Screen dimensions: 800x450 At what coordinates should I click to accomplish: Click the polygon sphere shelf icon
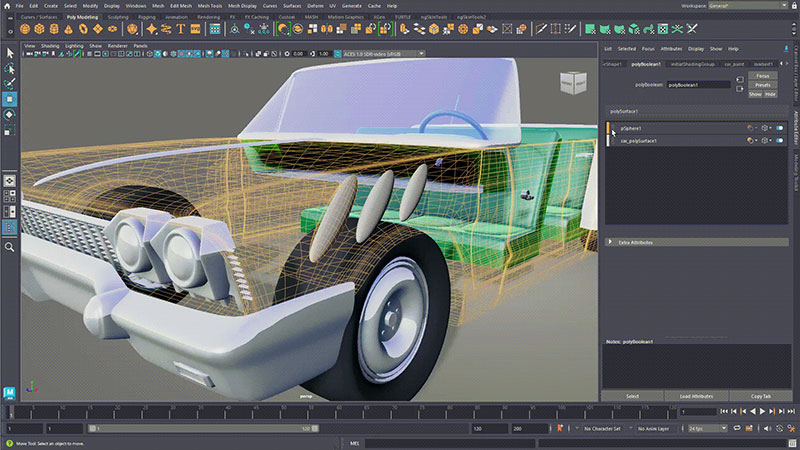click(24, 29)
